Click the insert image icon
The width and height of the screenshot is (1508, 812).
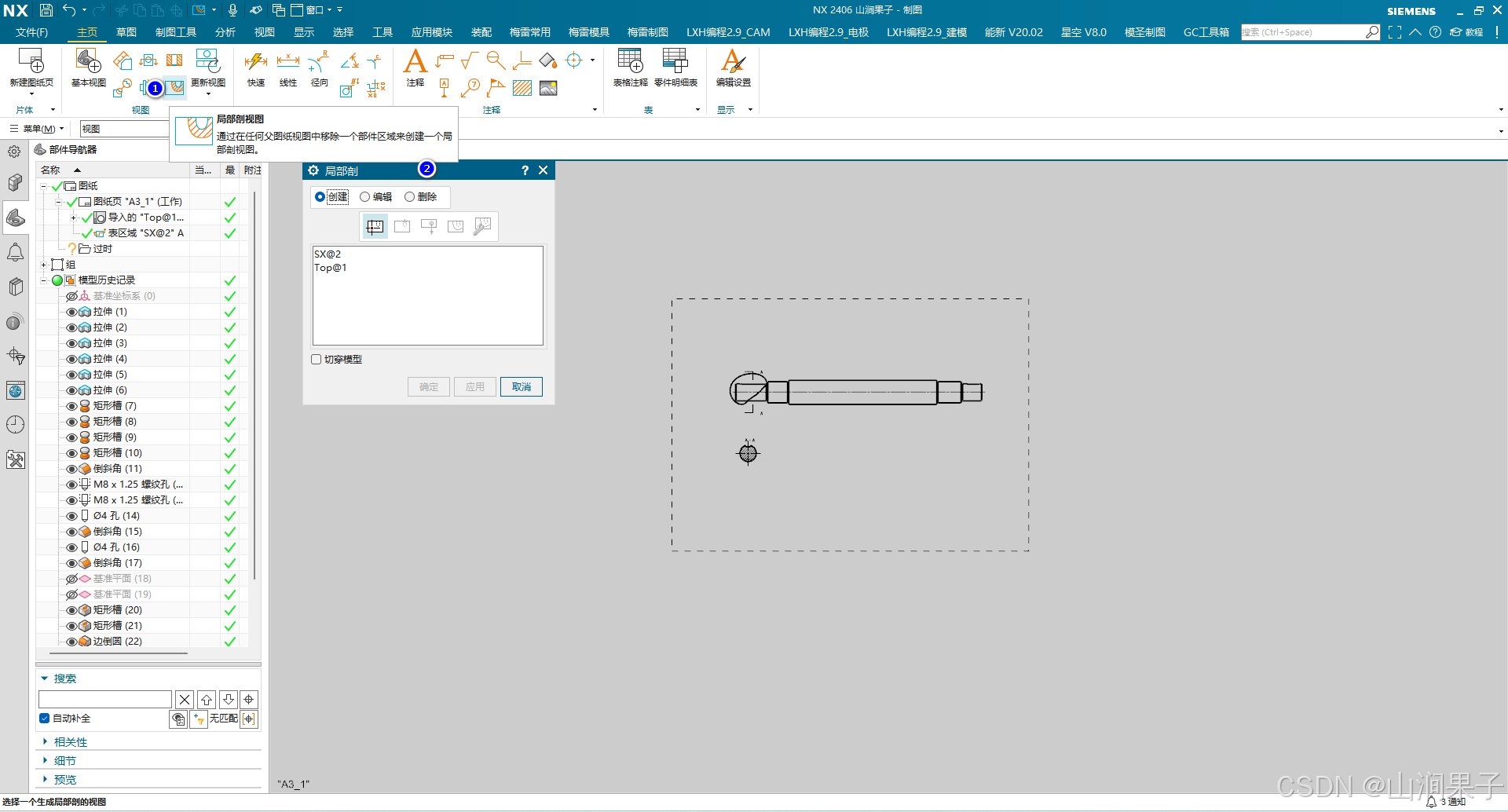(x=548, y=88)
